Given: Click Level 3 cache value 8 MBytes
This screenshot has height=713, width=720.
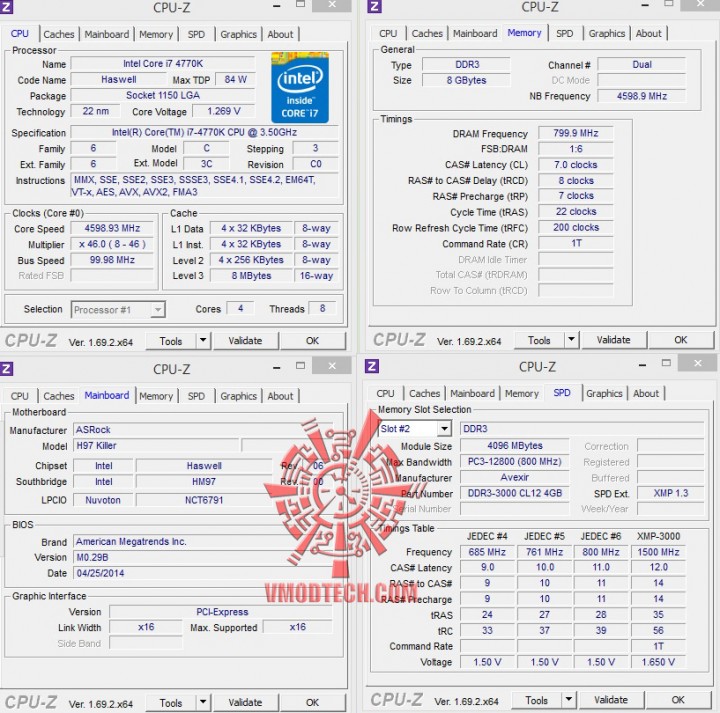Looking at the screenshot, I should click(251, 275).
